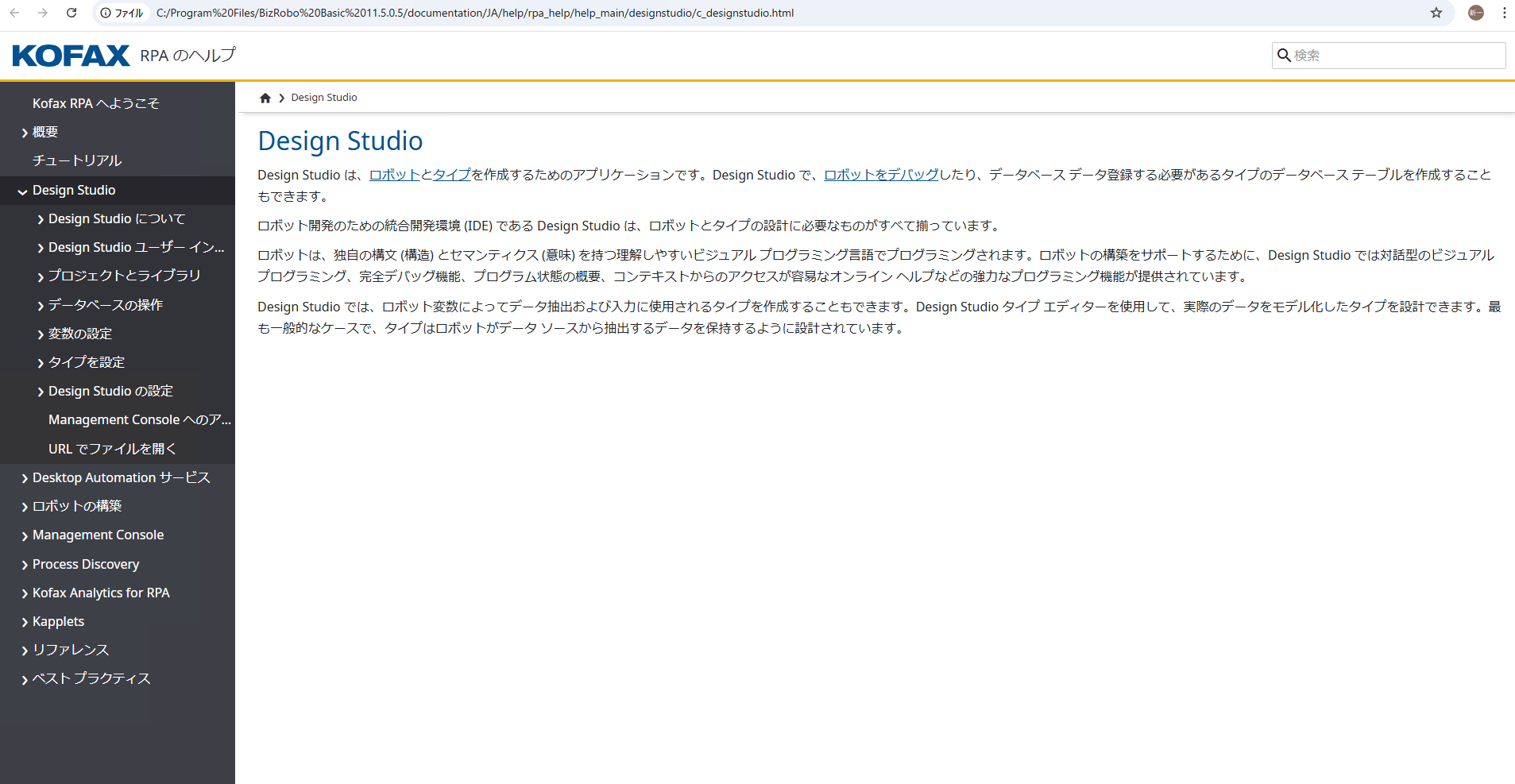Click the ファイル info icon in address bar

[107, 13]
